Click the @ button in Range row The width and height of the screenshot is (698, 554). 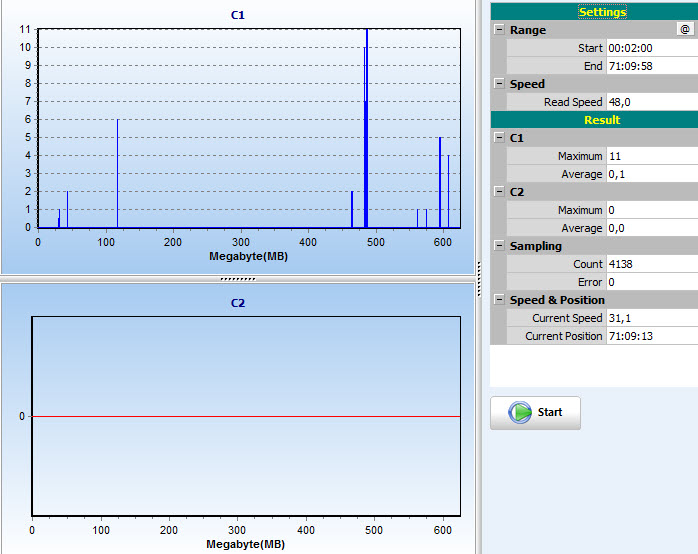(x=685, y=29)
